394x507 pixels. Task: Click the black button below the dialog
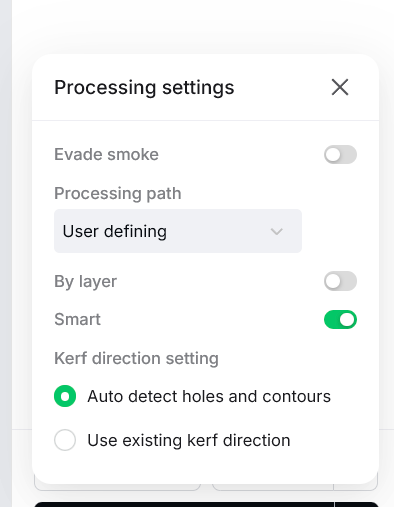tap(206, 504)
